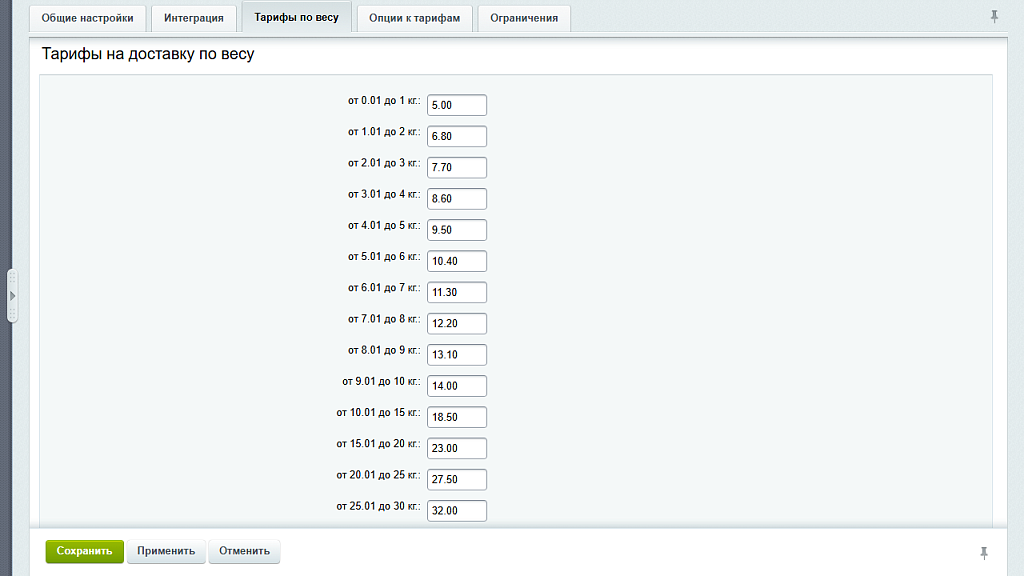
Task: Edit the 25.01 to 30 kg price field
Action: [x=456, y=510]
